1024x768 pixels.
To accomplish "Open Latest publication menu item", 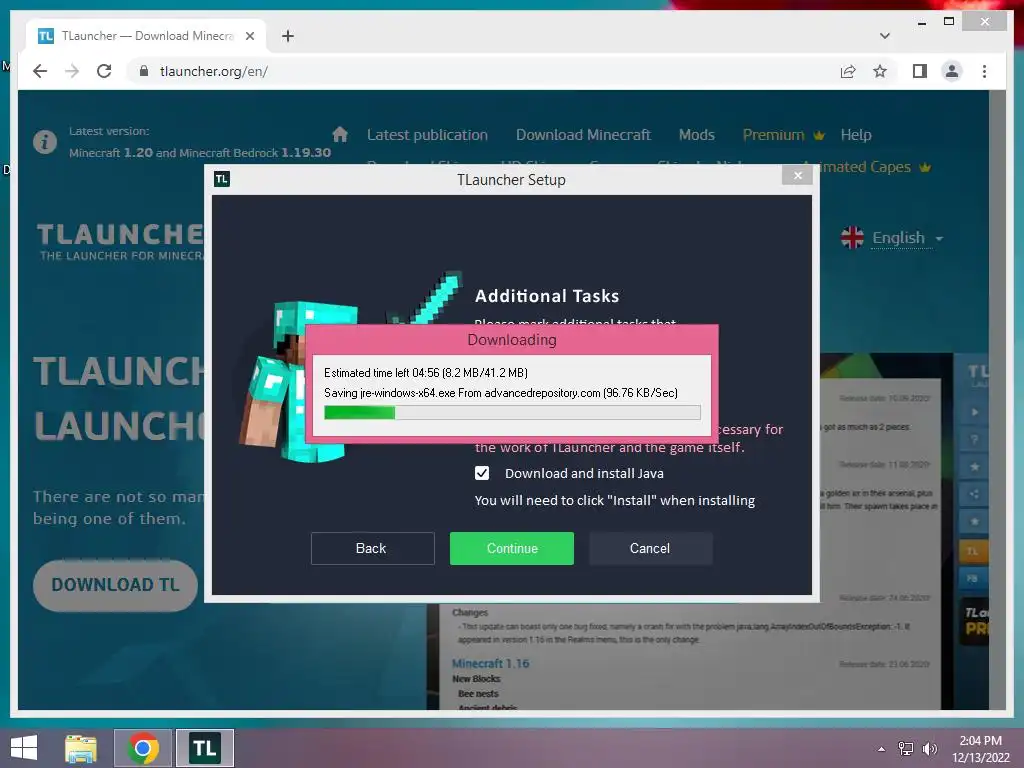I will 427,135.
